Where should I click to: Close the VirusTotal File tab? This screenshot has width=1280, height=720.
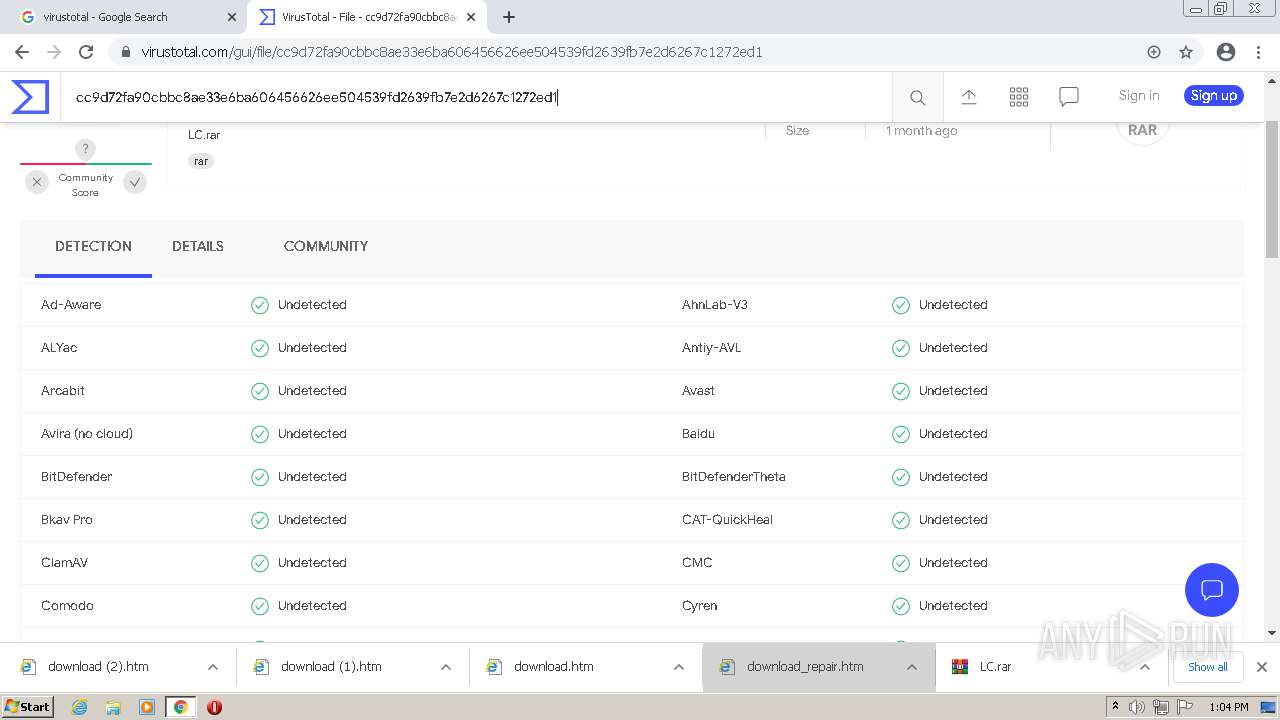471,17
